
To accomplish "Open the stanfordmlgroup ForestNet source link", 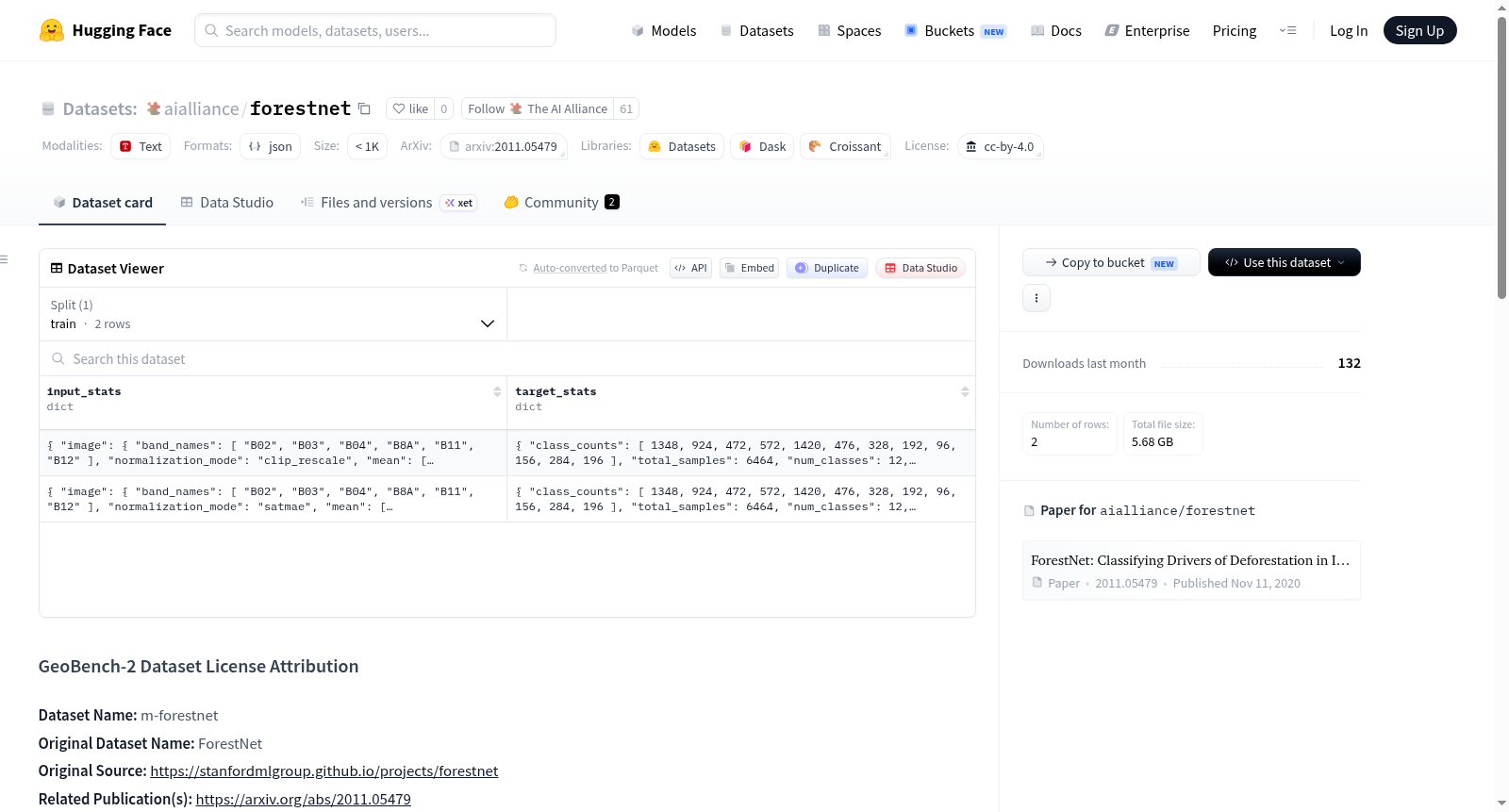I will 324,771.
